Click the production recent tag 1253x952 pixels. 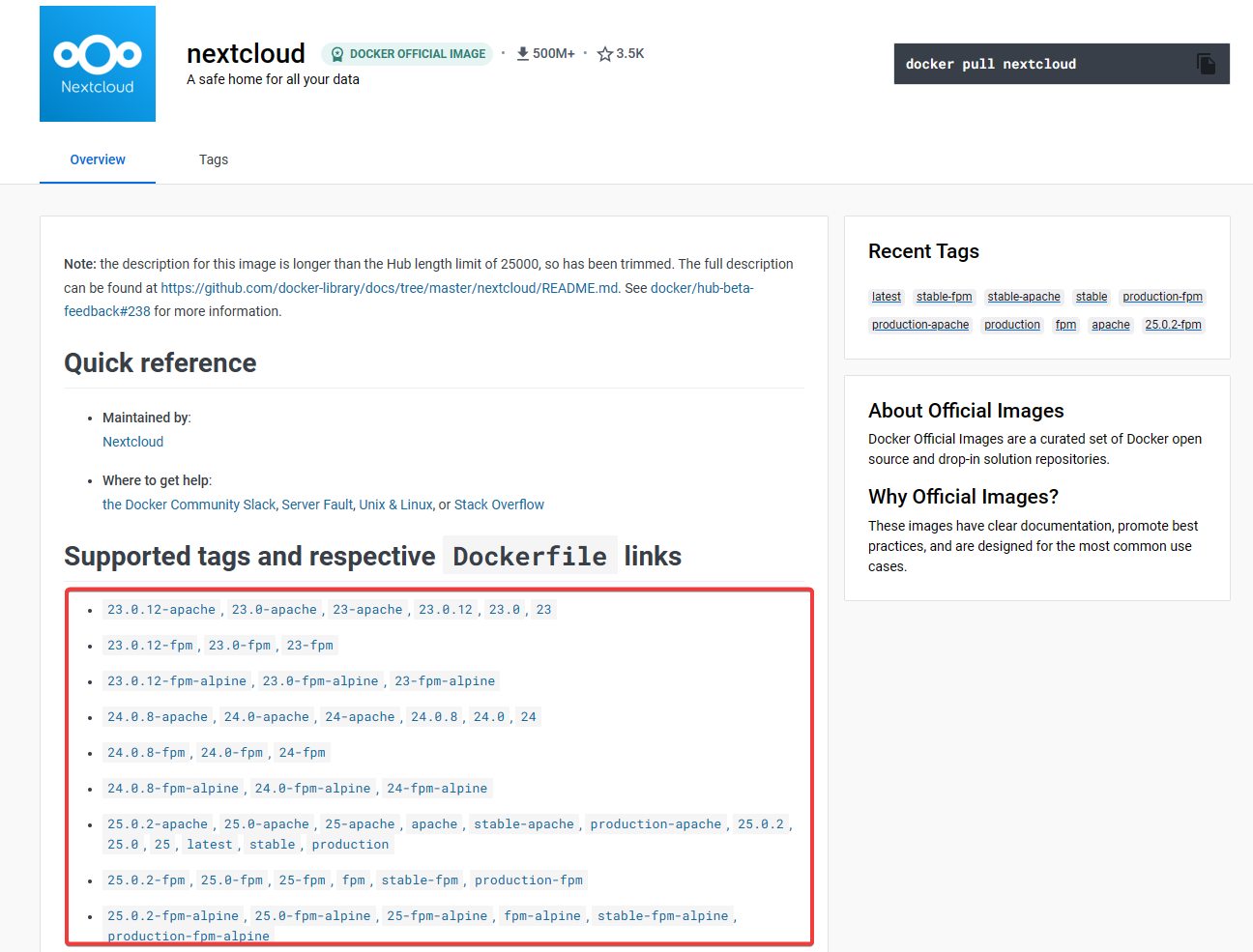(1011, 325)
